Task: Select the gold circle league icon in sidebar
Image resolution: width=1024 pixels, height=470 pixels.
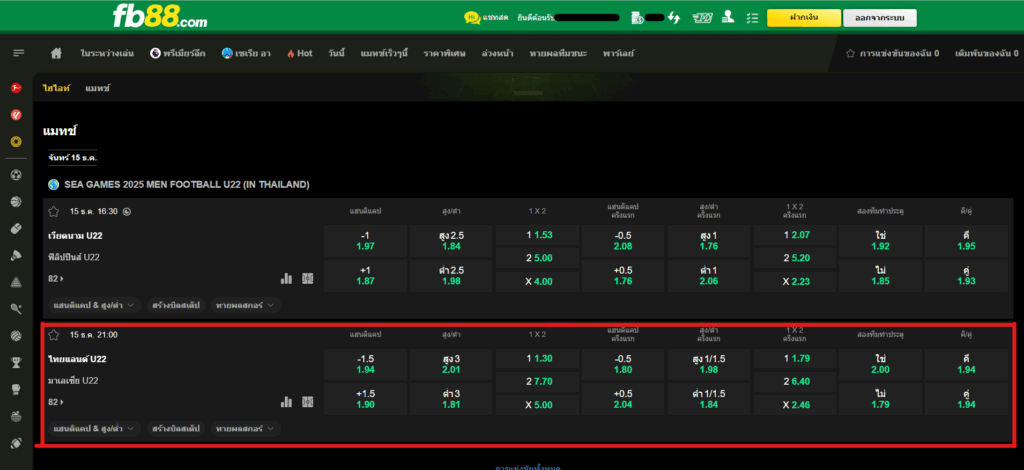Action: tap(16, 141)
